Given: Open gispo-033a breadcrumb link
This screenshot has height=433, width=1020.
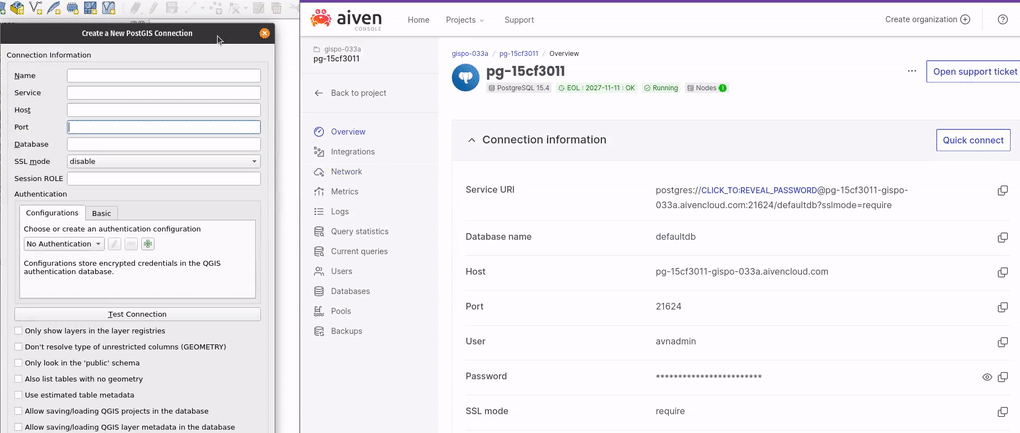Looking at the screenshot, I should [x=470, y=53].
